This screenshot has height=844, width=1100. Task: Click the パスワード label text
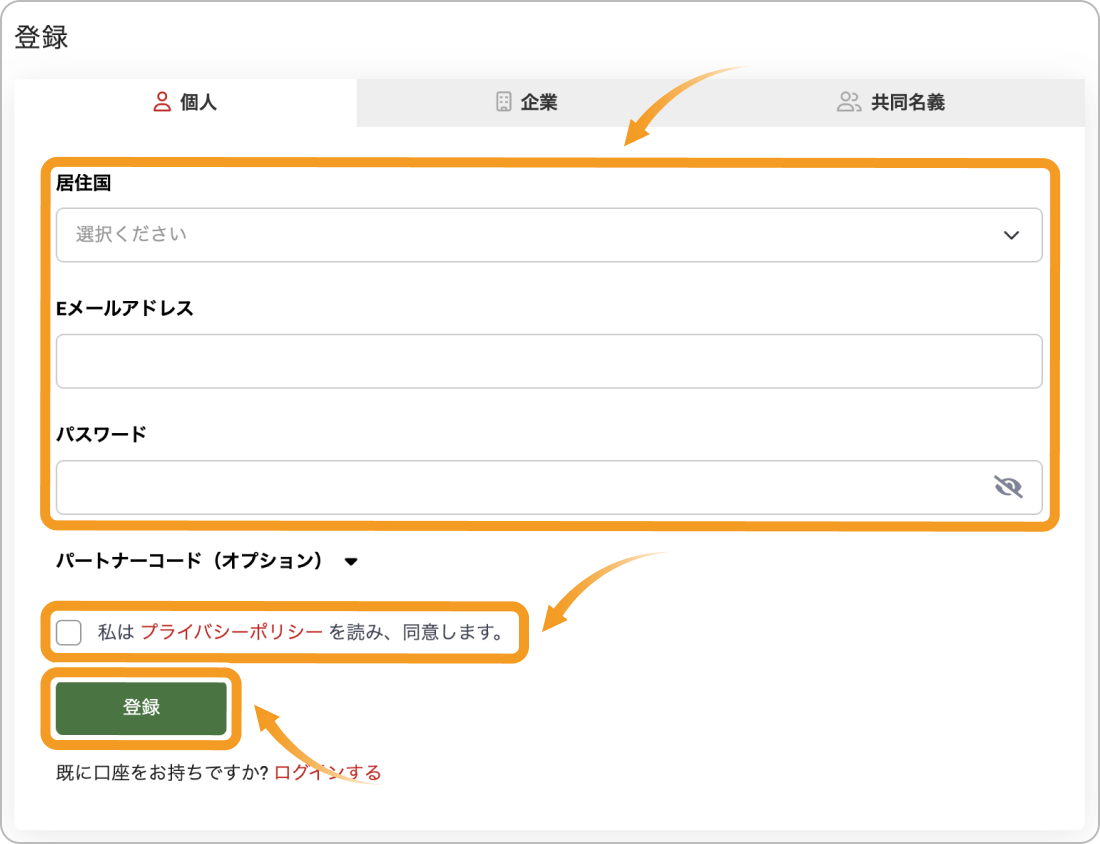[102, 434]
